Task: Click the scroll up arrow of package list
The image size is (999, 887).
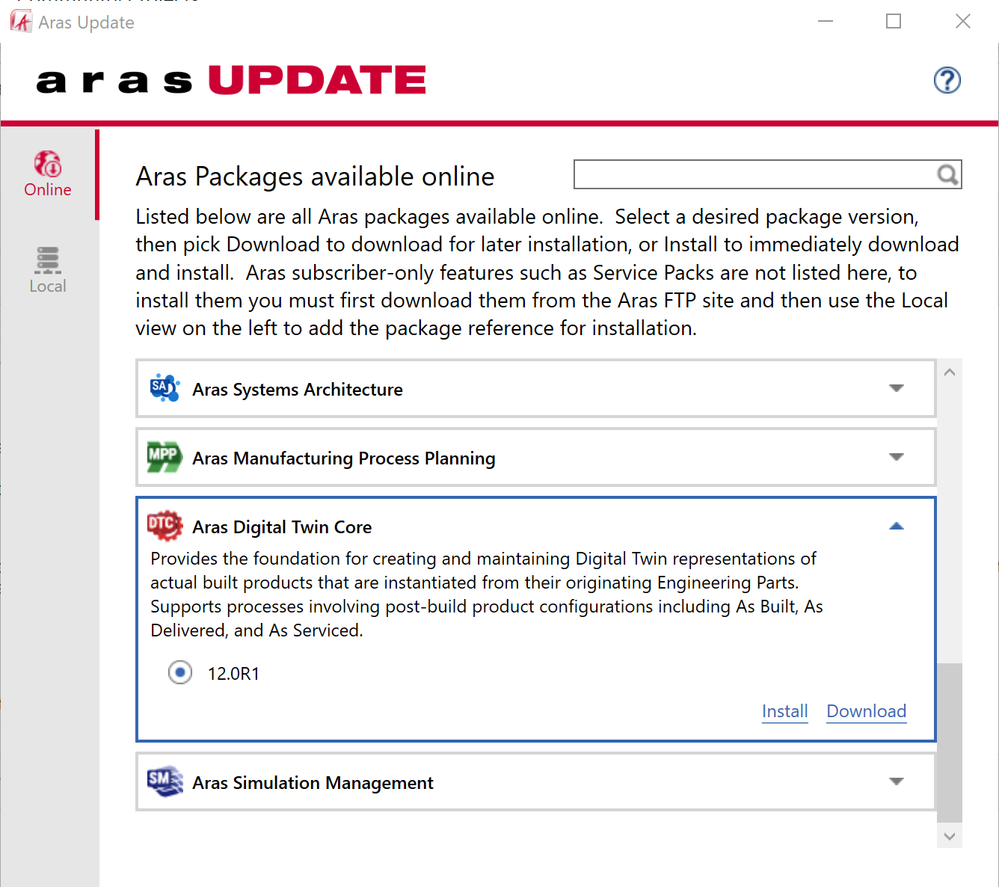Action: coord(949,372)
